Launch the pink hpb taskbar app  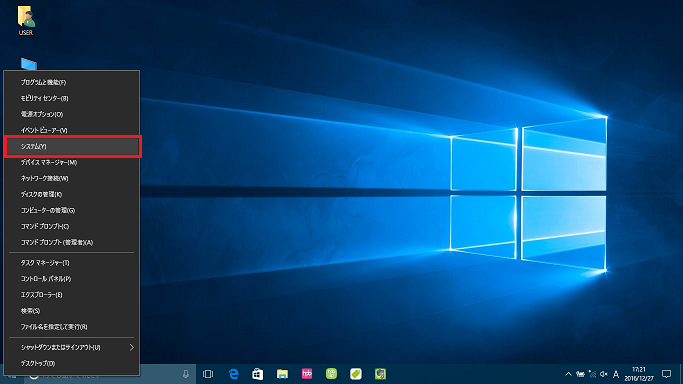(x=307, y=374)
